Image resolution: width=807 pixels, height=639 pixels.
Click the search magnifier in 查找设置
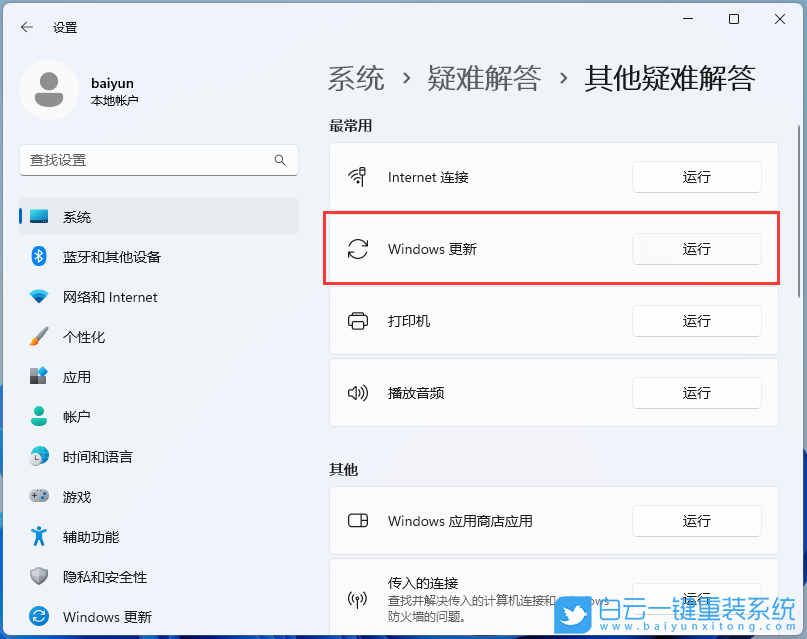pyautogui.click(x=280, y=160)
